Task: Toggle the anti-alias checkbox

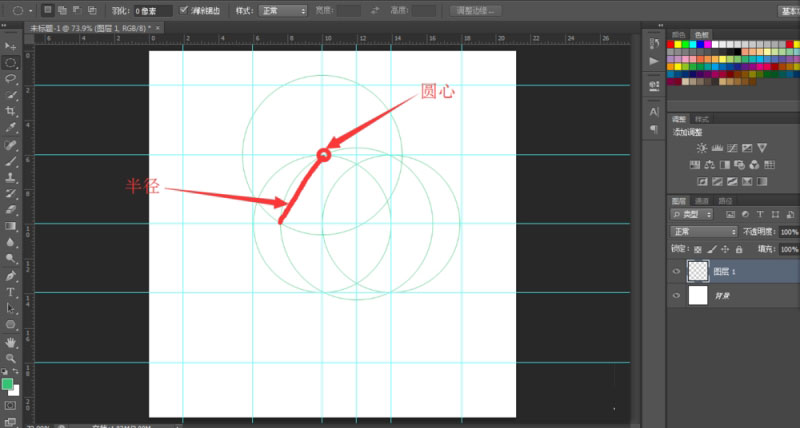Action: (x=184, y=10)
